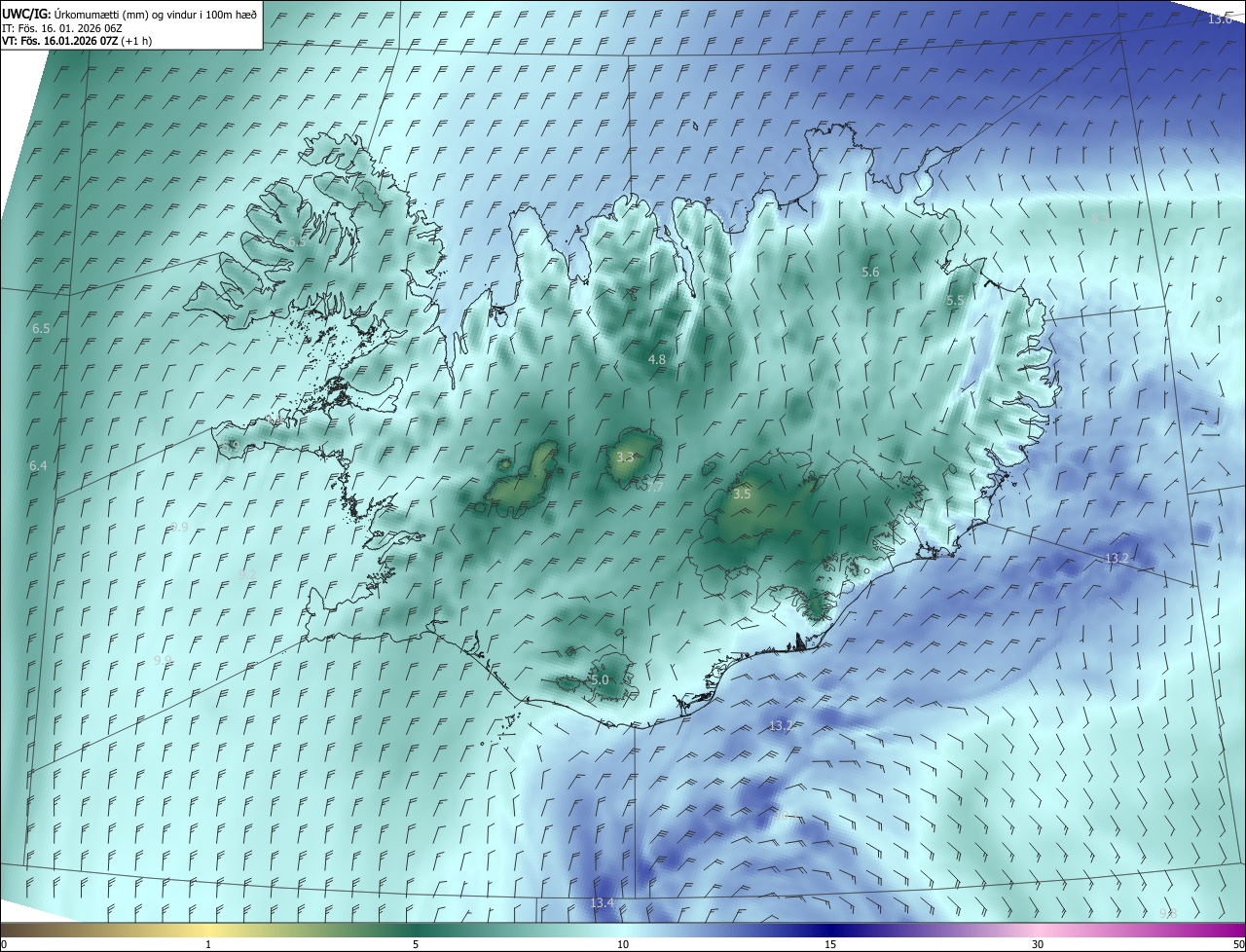Click the 13.2 value off the south coast
This screenshot has height=952, width=1246.
click(x=781, y=726)
